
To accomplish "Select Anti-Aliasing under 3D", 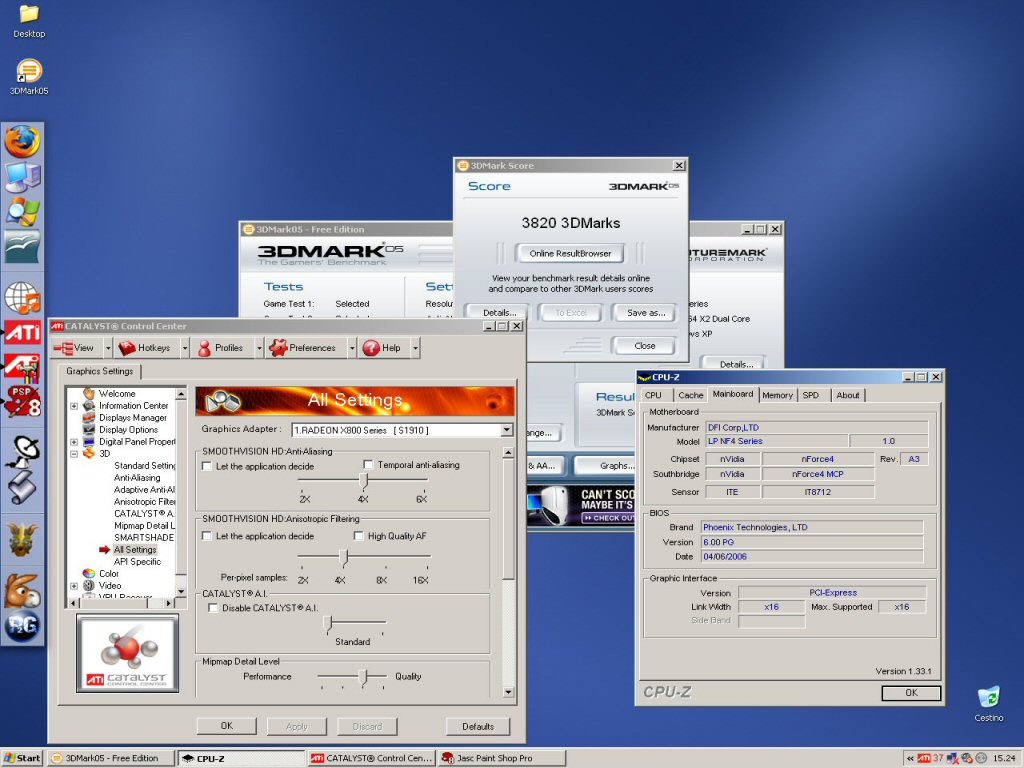I will [x=137, y=477].
